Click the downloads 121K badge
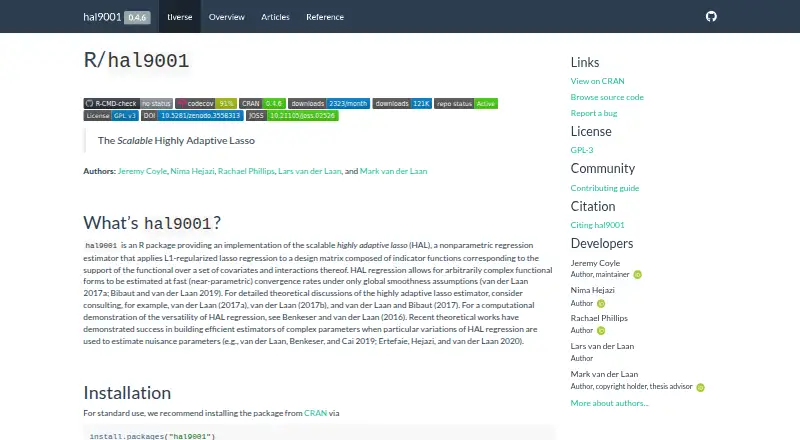This screenshot has height=440, width=800. [402, 104]
